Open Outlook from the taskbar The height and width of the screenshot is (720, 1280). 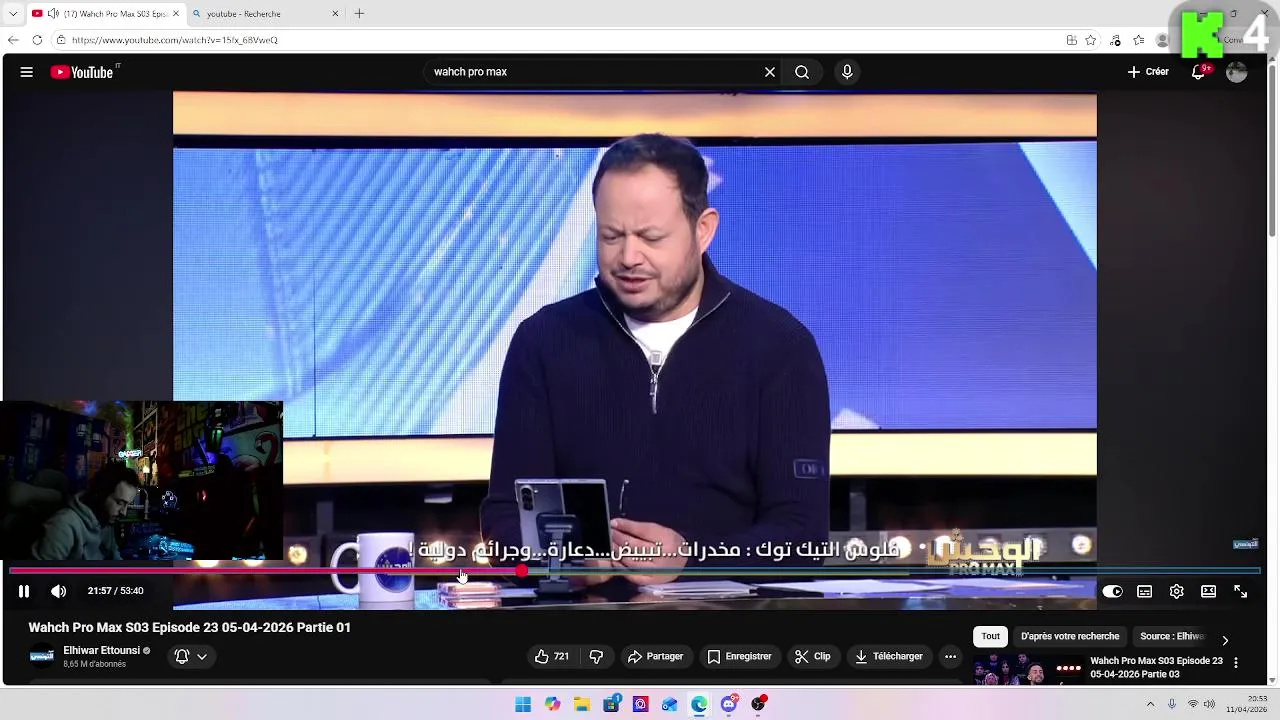point(669,704)
